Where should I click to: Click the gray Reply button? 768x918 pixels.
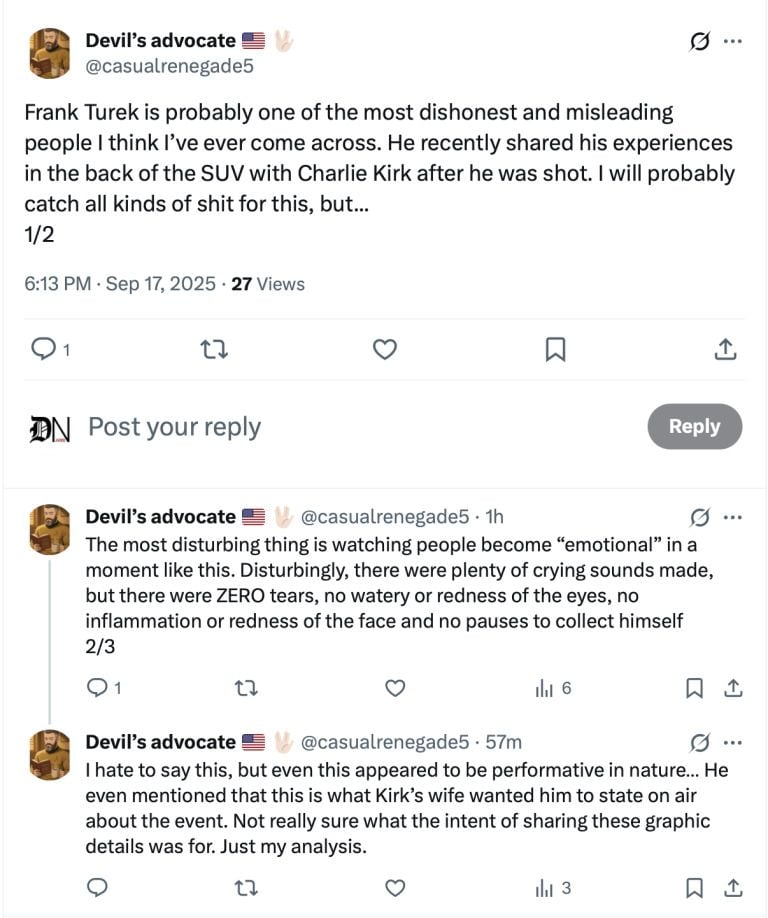694,426
